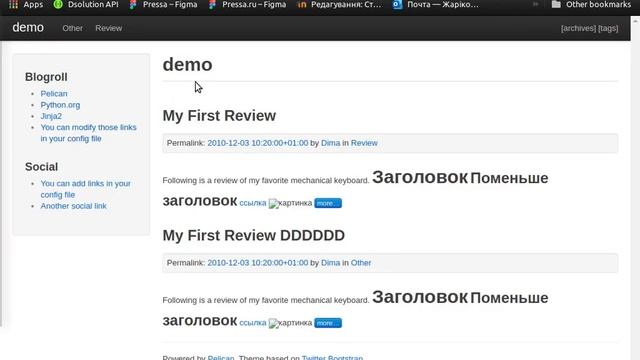
Task: Open the Jinja2 blogroll link
Action: [51, 116]
